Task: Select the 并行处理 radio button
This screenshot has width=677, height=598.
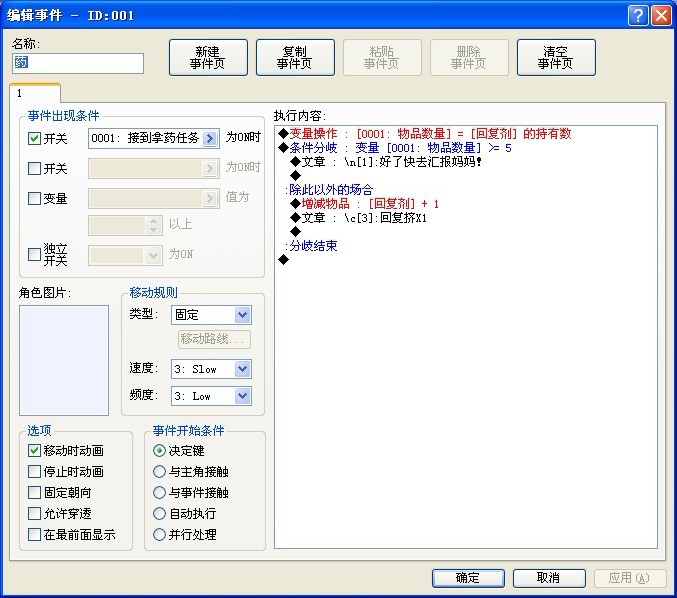Action: tap(159, 535)
